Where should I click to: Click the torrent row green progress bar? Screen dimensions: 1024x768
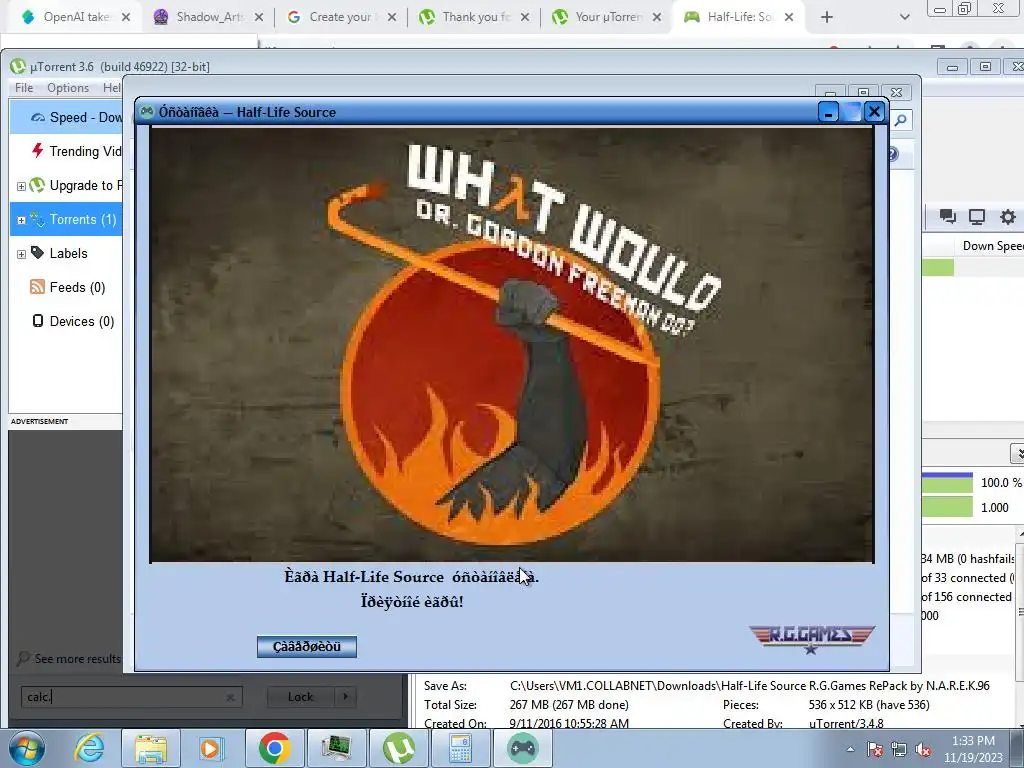click(x=938, y=267)
